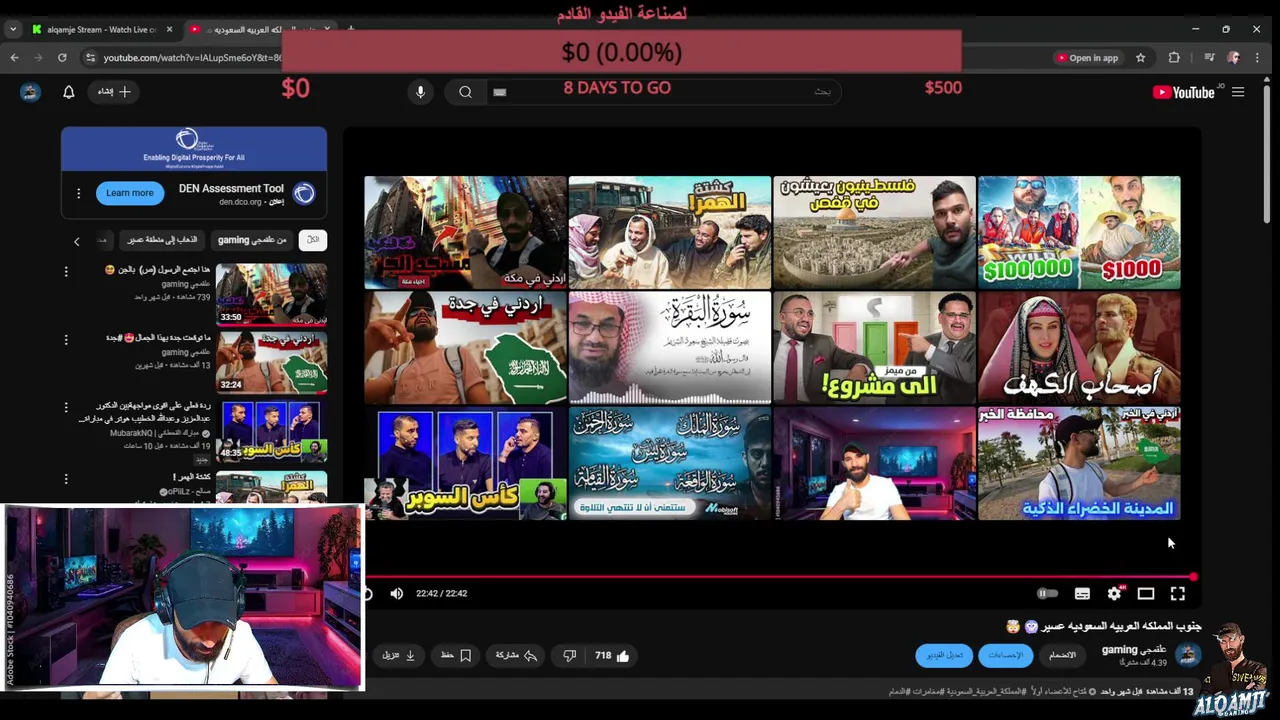Open channel name 'علشجي gaming' under video
The height and width of the screenshot is (720, 1280).
(1134, 650)
